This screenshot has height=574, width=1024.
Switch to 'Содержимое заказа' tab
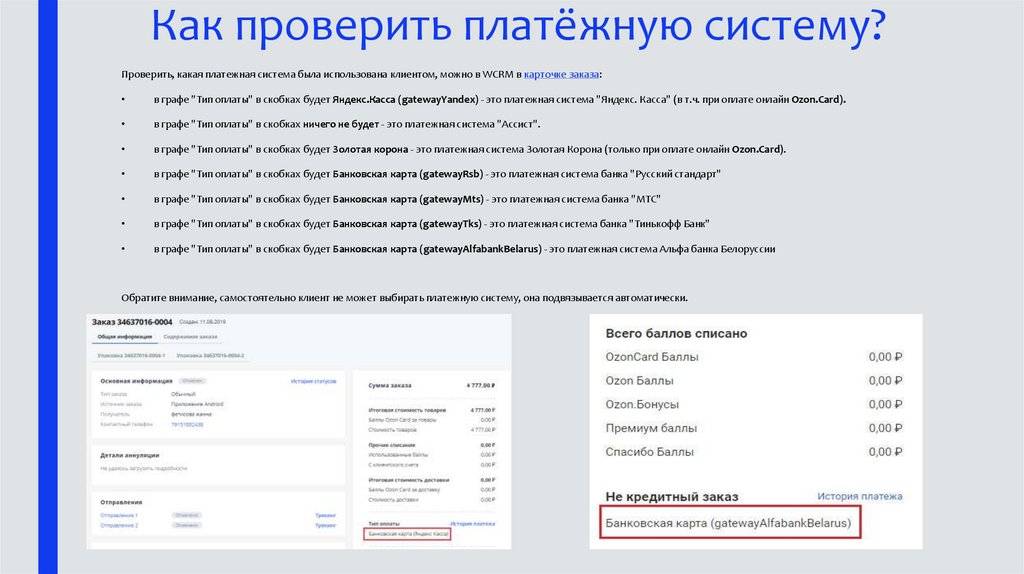point(190,337)
